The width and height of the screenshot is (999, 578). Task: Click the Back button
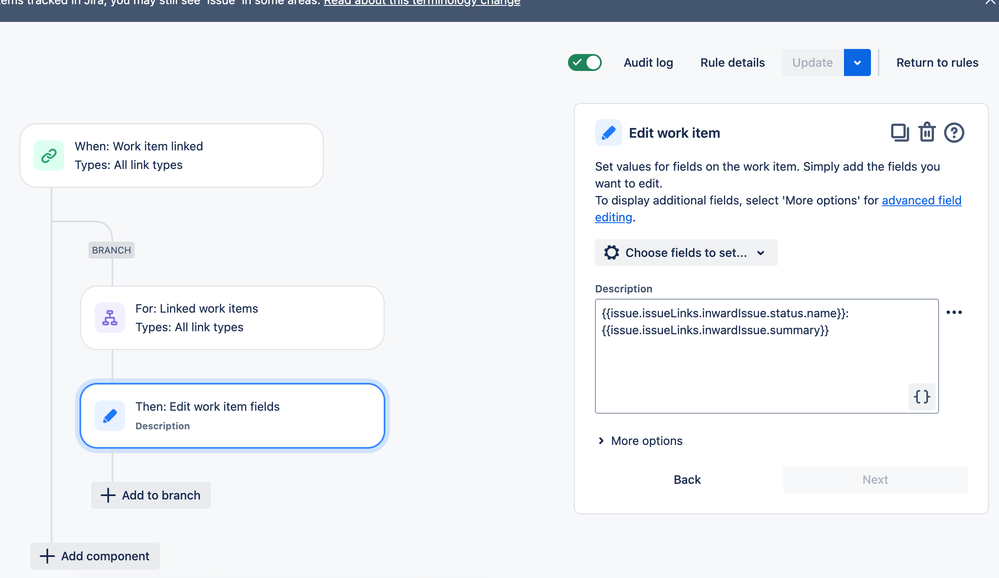click(x=687, y=479)
